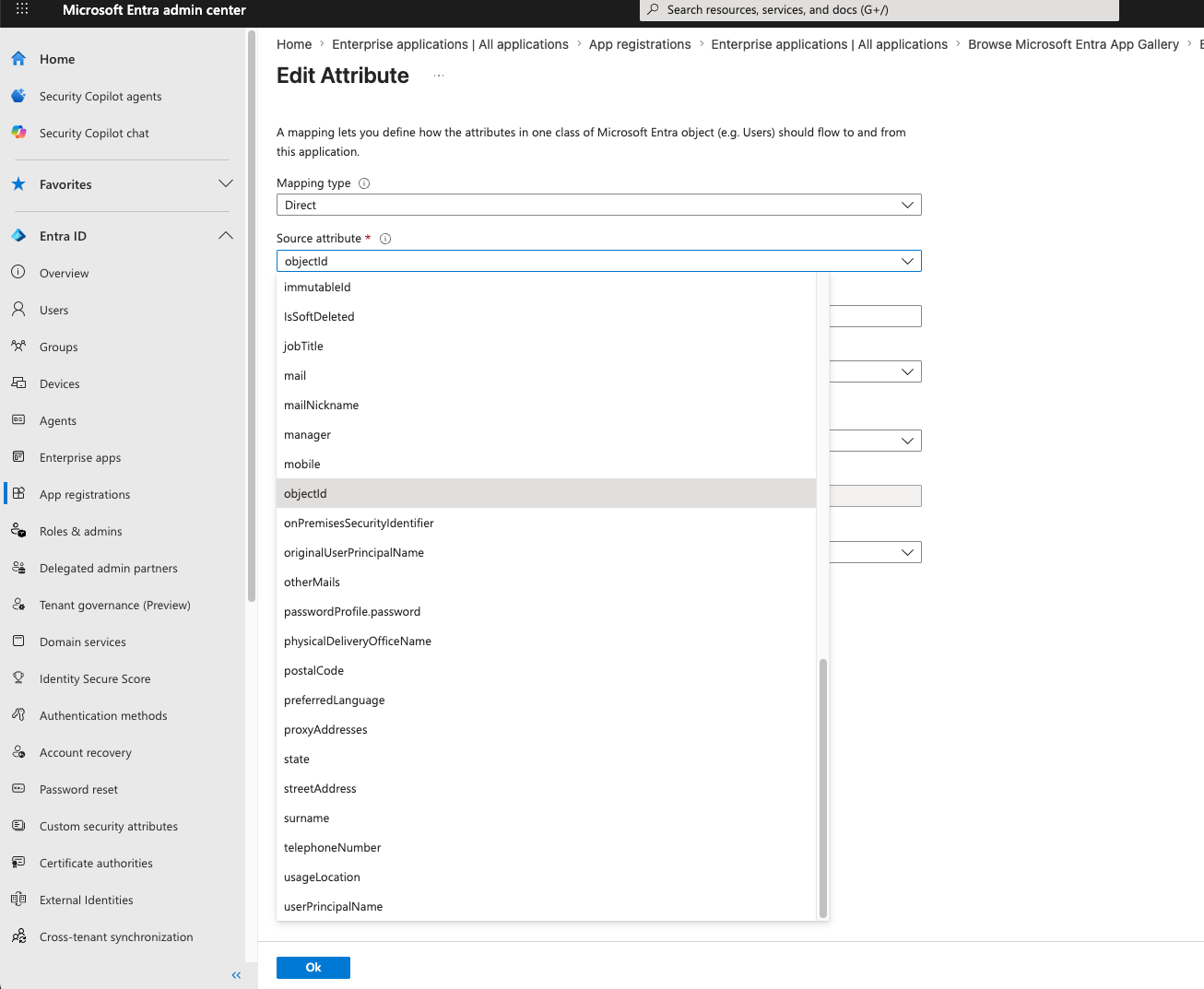
Task: Click the Agents icon in sidebar
Action: pos(18,420)
